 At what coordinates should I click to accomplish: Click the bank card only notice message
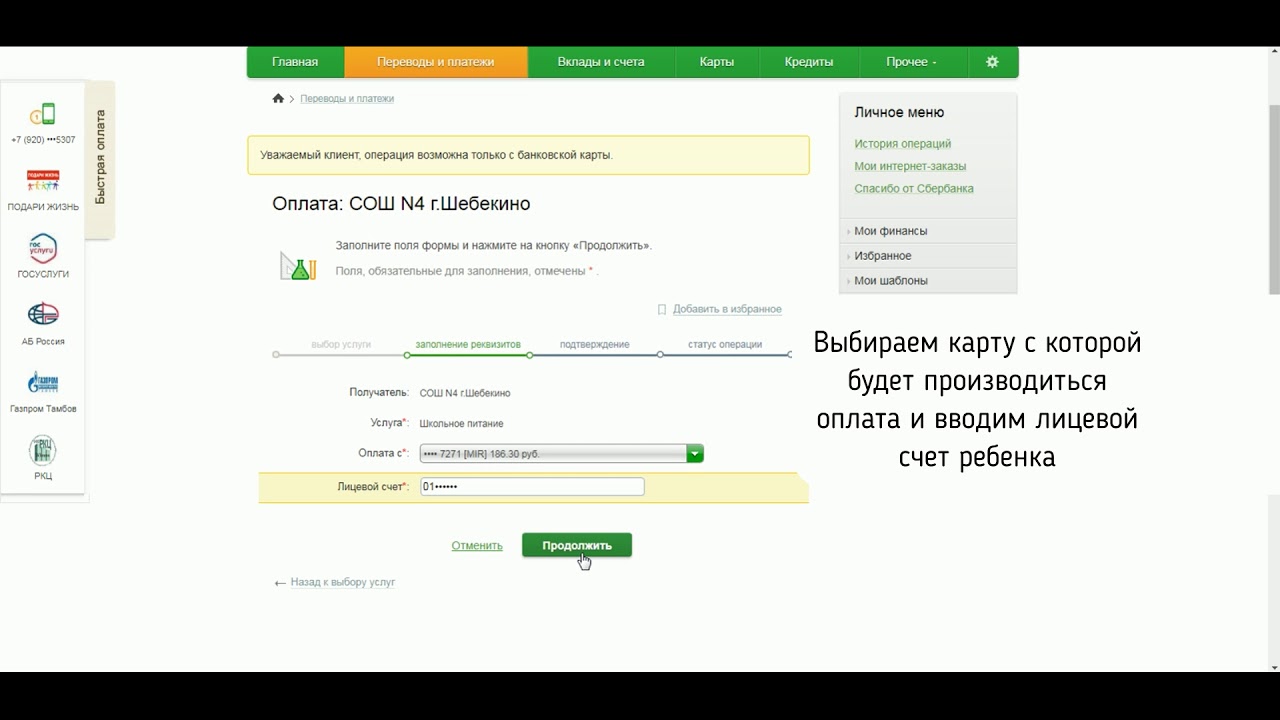point(528,155)
